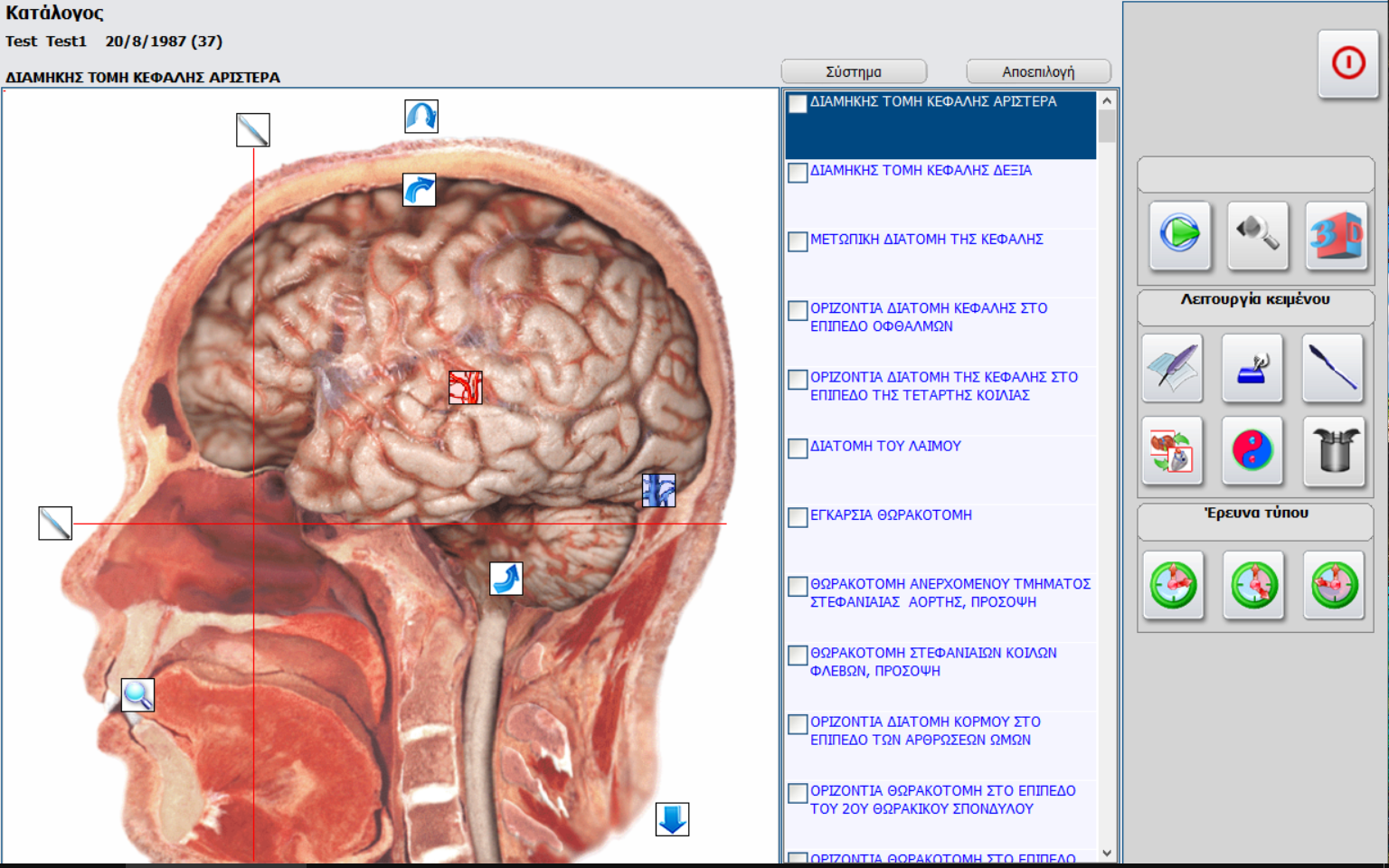This screenshot has width=1389, height=868.
Task: Select ΜΕΤΩΠΙΚΗ ΔΙΑΤΟΜΗ ΤΗΣ ΚΕΦΑΛΗΣ list entry
Action: (x=940, y=263)
